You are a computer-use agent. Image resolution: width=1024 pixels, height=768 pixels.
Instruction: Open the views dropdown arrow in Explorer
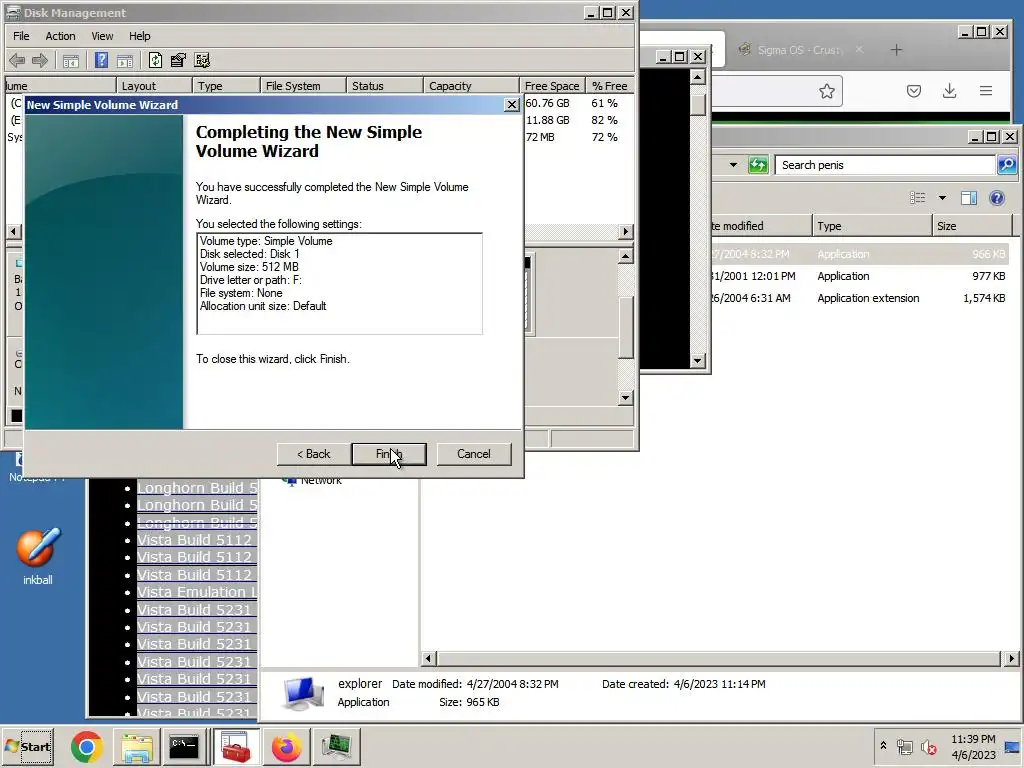click(x=942, y=198)
